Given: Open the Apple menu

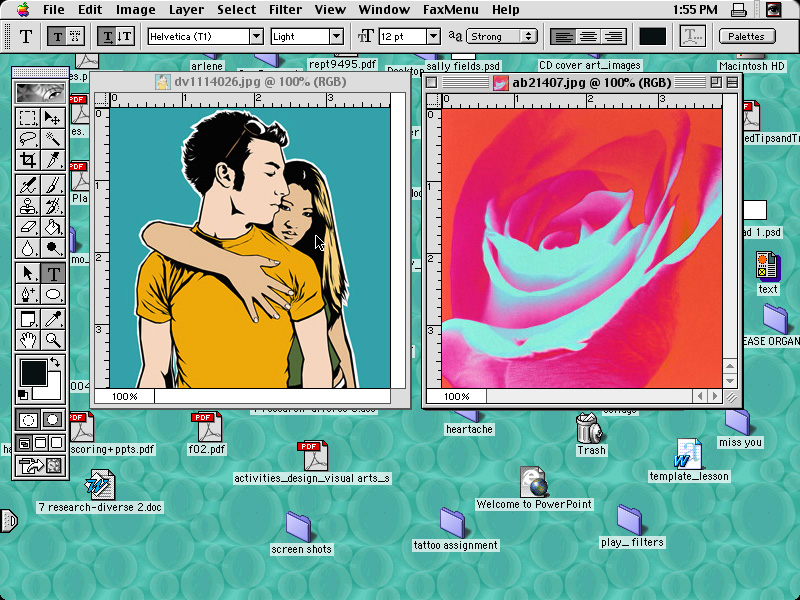Looking at the screenshot, I should tap(23, 9).
